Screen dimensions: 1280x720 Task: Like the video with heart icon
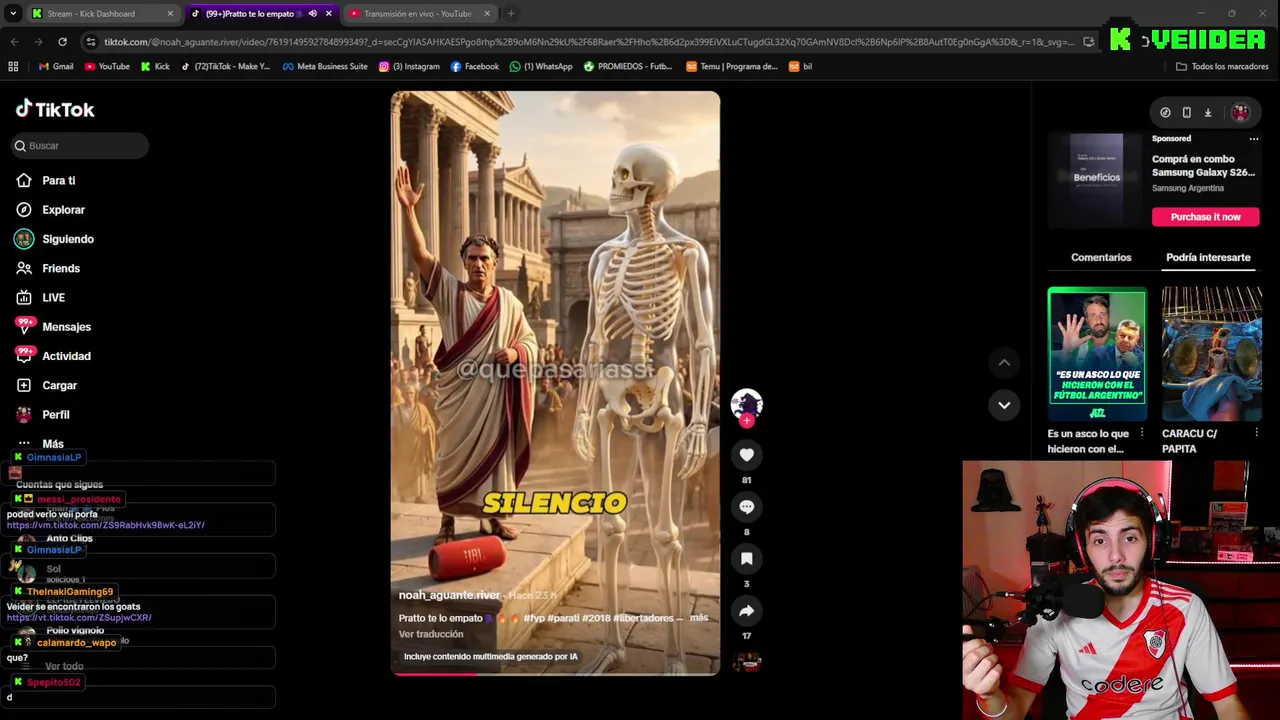coord(746,455)
